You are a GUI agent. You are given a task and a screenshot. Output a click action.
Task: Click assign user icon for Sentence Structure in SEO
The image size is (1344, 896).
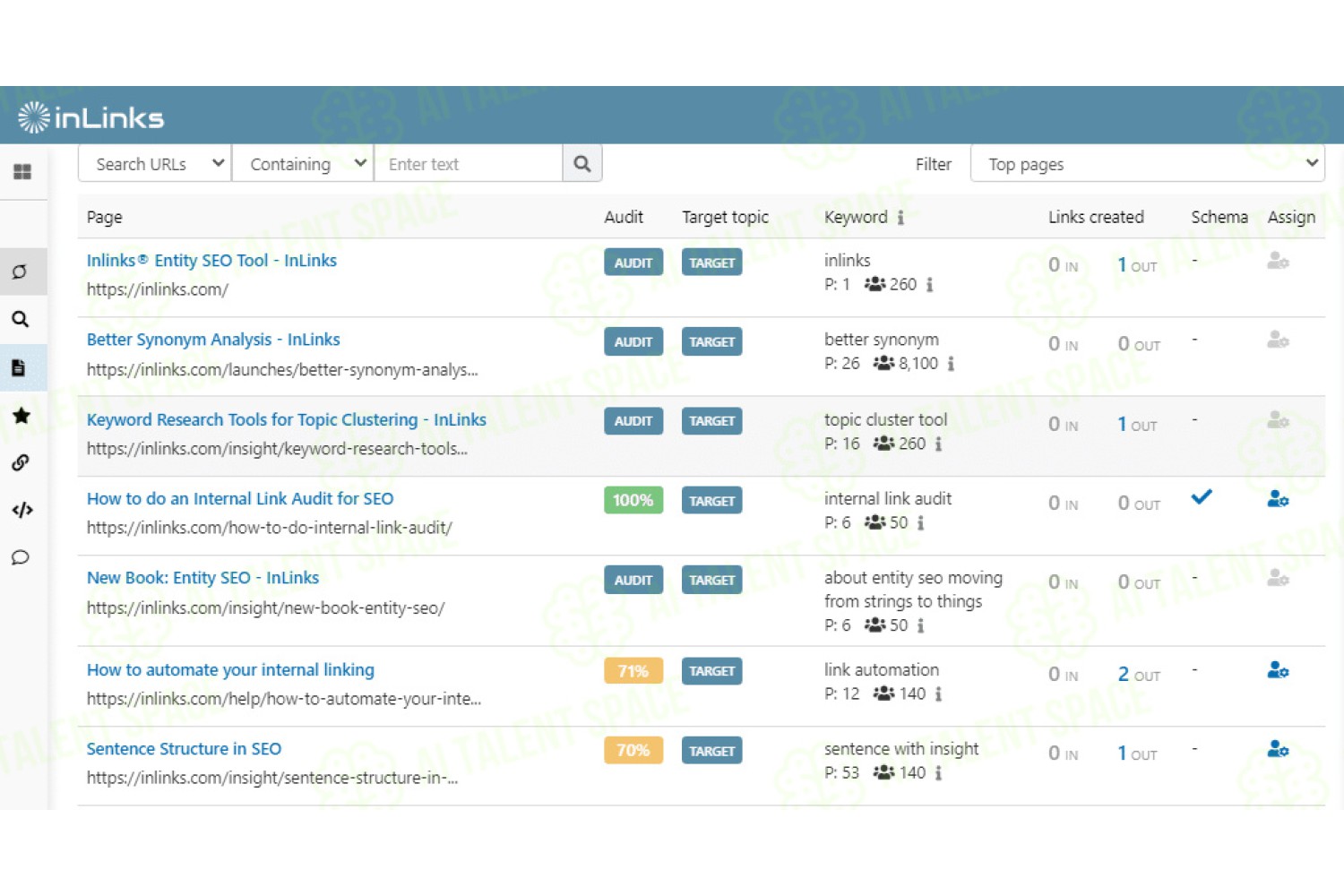pos(1278,749)
